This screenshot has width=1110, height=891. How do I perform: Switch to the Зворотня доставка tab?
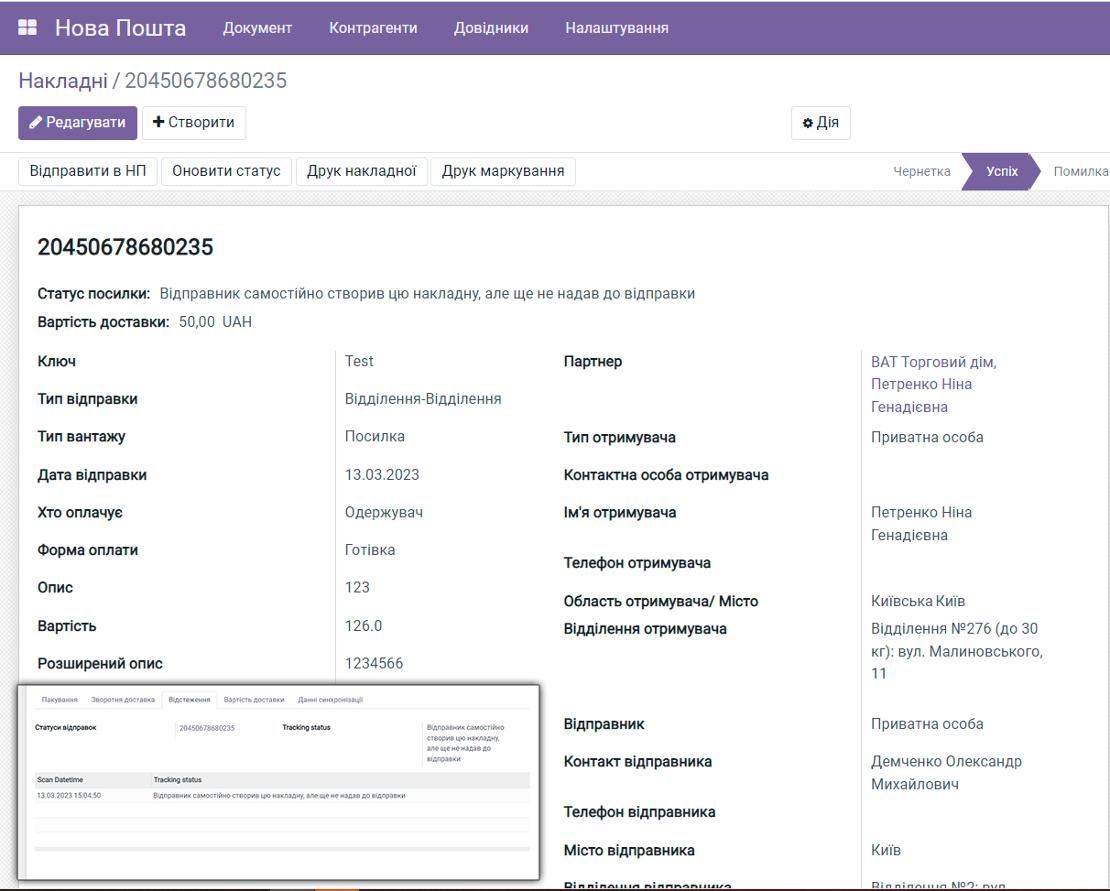(x=122, y=700)
